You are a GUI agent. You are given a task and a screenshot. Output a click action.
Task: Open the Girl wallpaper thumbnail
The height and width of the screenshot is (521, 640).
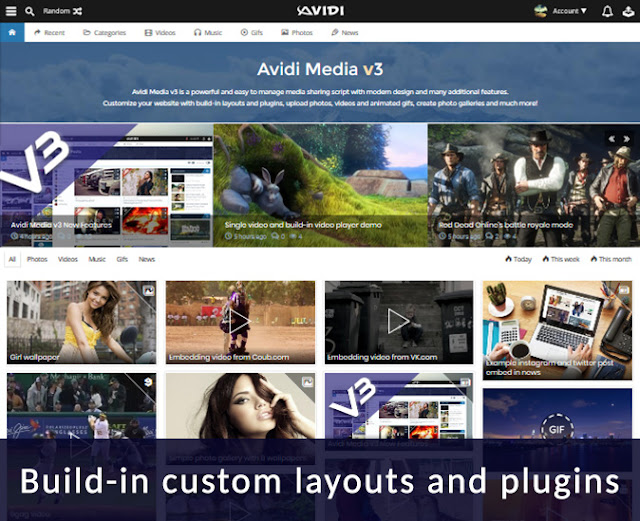click(x=81, y=321)
